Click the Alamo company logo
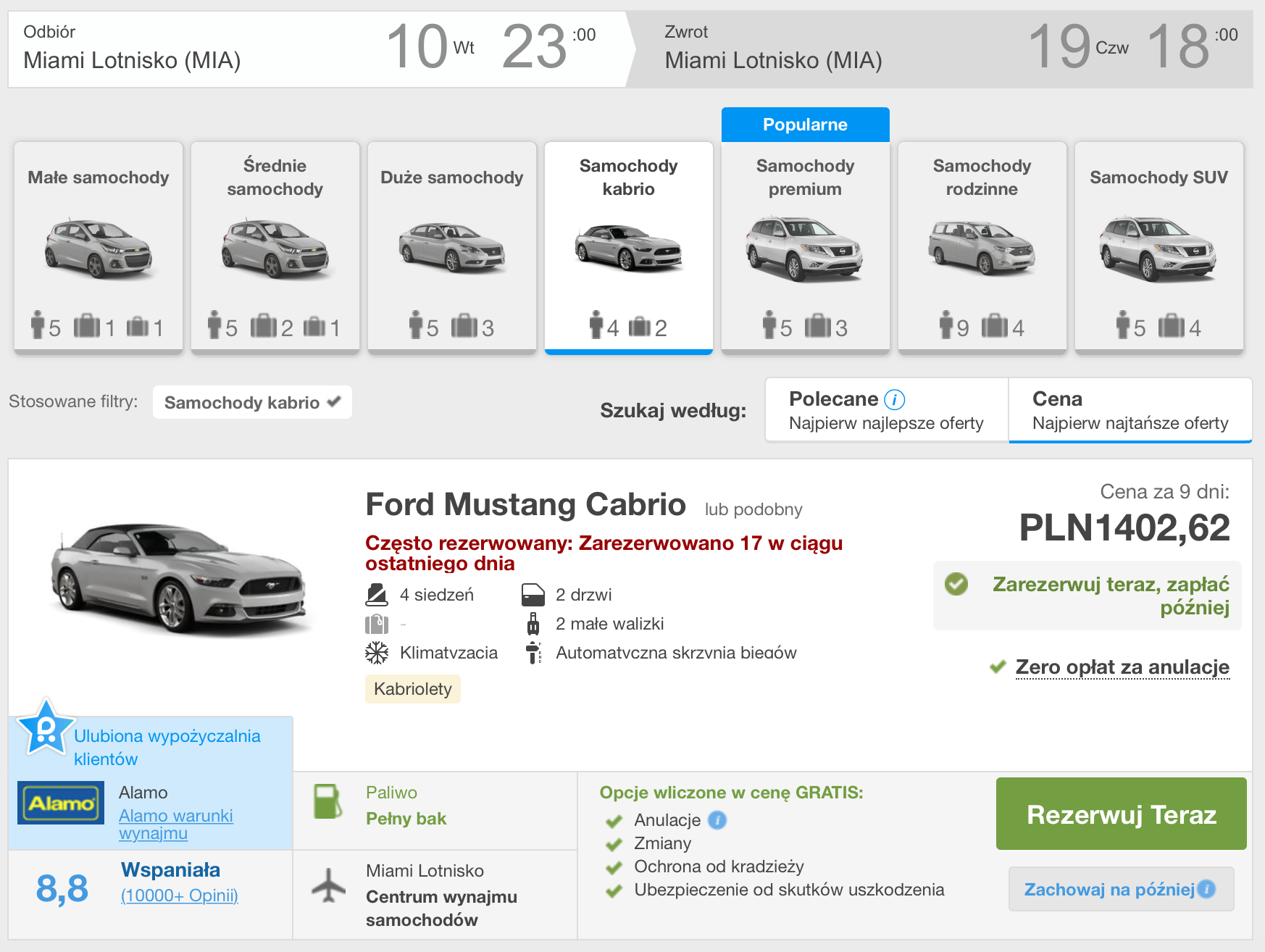1265x952 pixels. coord(61,803)
